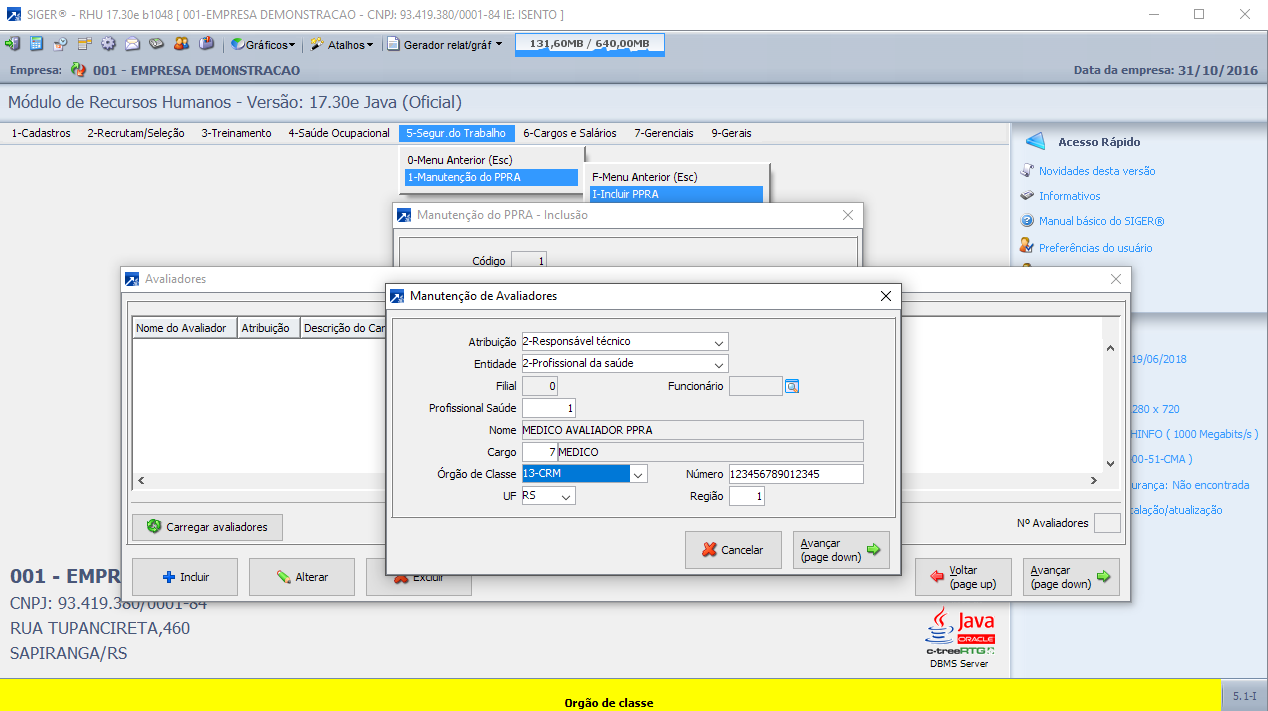
Task: Click the Nº Avaliadores field
Action: 1107,523
